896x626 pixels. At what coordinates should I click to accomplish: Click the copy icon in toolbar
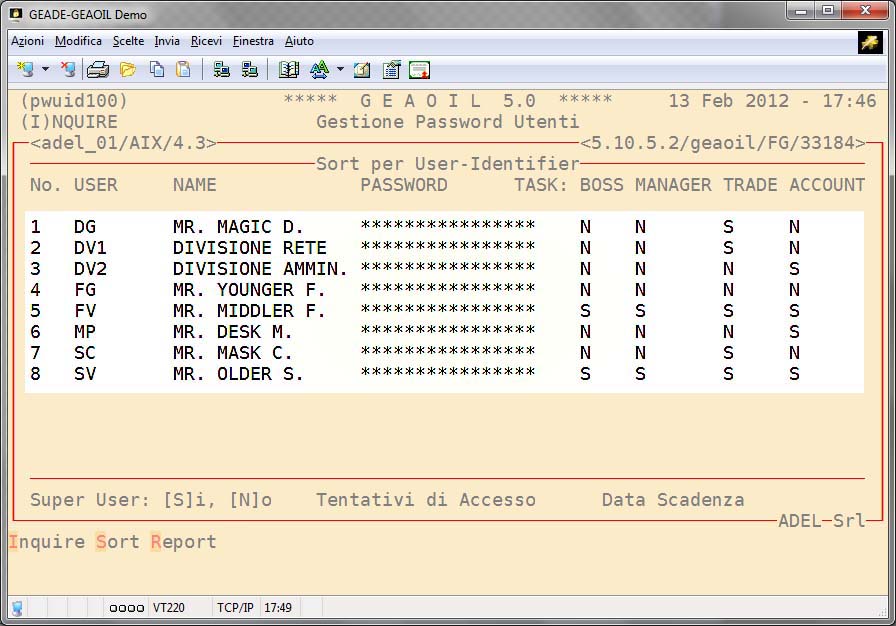pos(157,70)
